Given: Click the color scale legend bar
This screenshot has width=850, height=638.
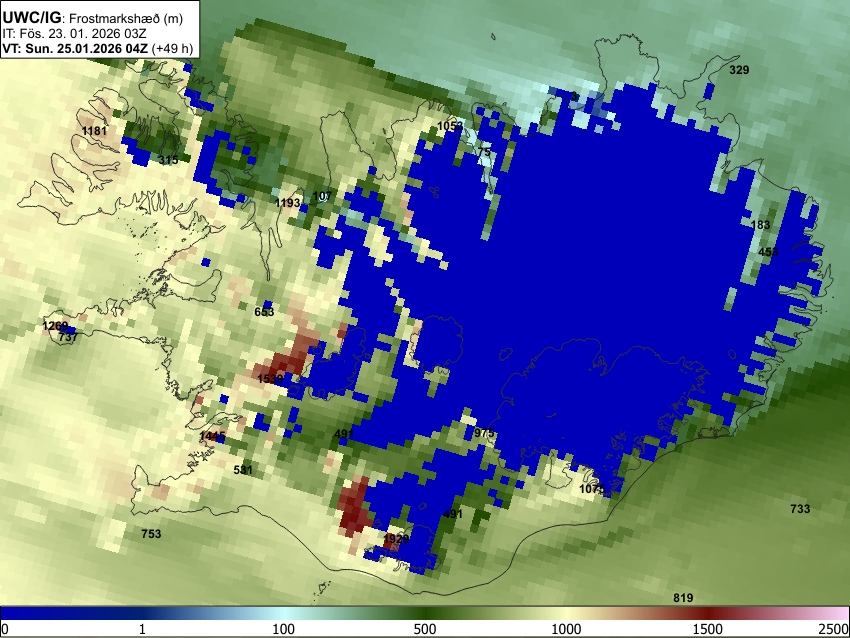Looking at the screenshot, I should point(425,614).
